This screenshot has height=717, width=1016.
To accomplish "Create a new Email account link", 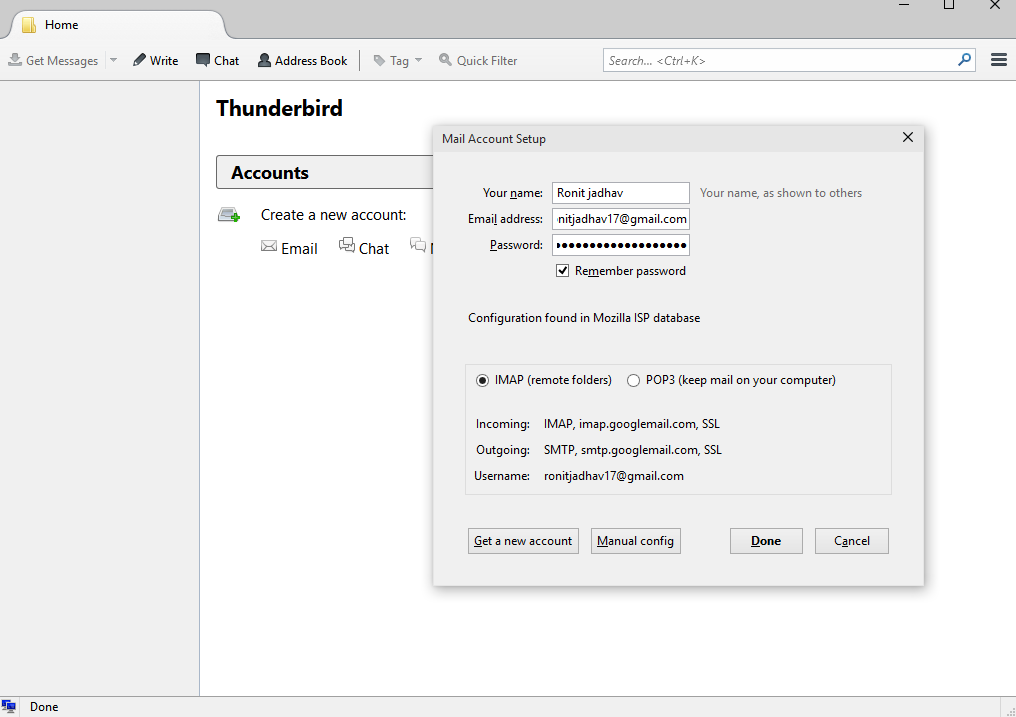I will [289, 248].
